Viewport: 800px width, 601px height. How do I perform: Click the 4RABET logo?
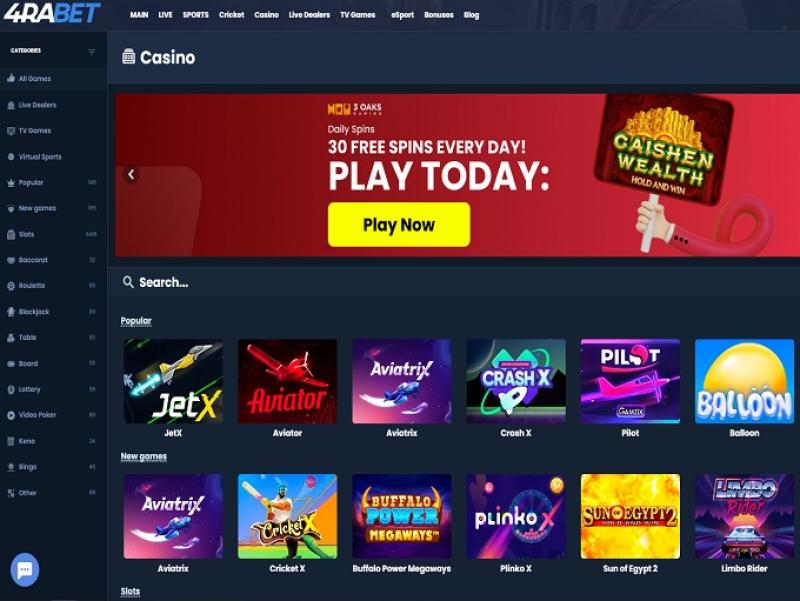click(x=52, y=13)
